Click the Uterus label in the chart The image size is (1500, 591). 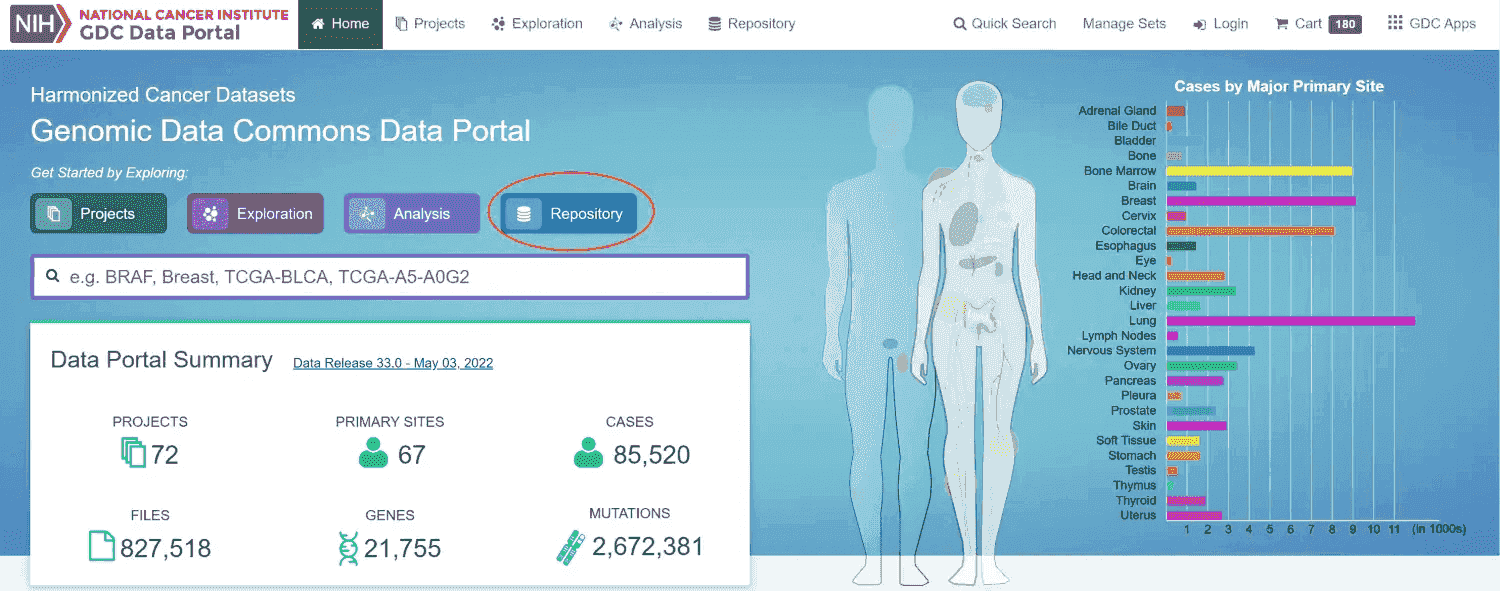(1138, 516)
